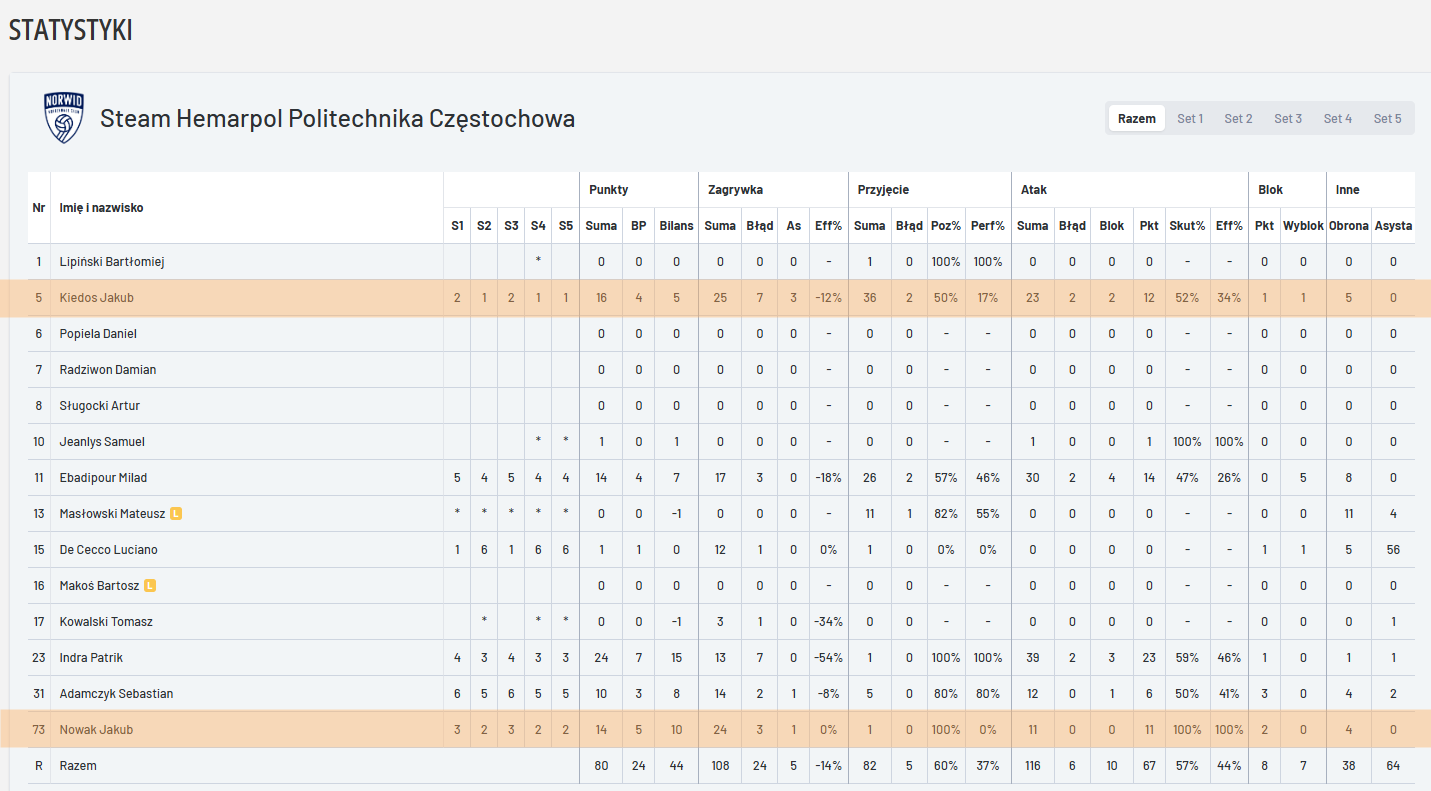Viewport: 1431px width, 791px height.
Task: Open player Nowak Jakub row
Action: coord(96,730)
